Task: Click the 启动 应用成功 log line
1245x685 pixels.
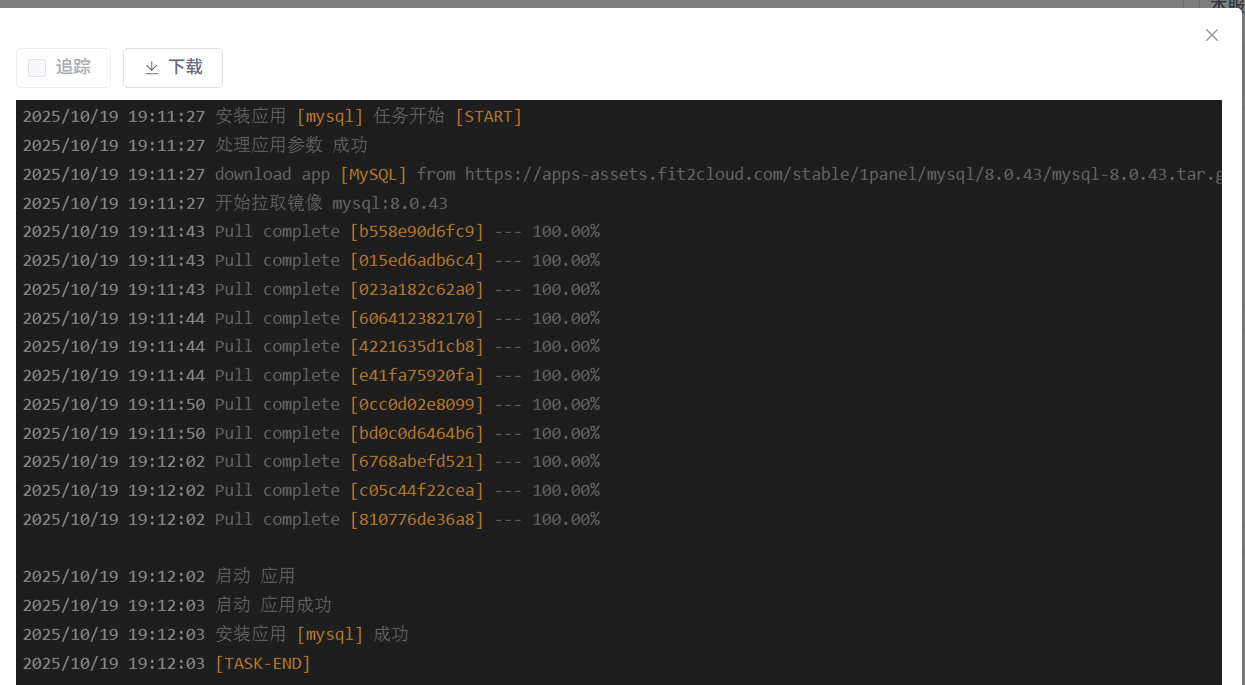Action: 273,606
